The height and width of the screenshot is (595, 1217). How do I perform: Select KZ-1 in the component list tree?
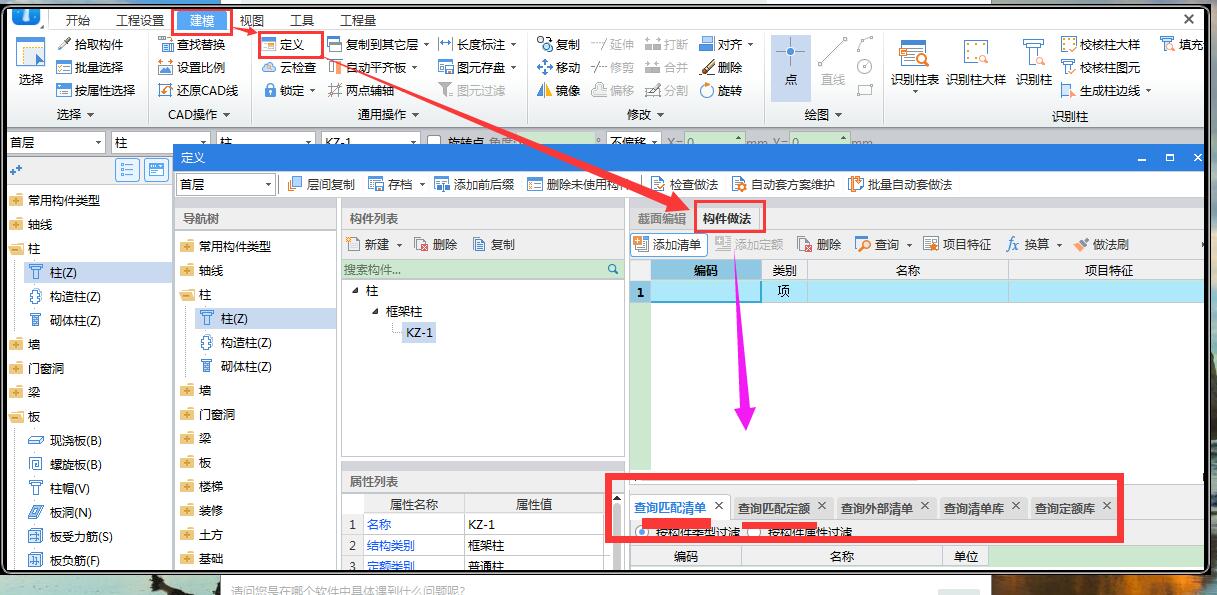[419, 333]
